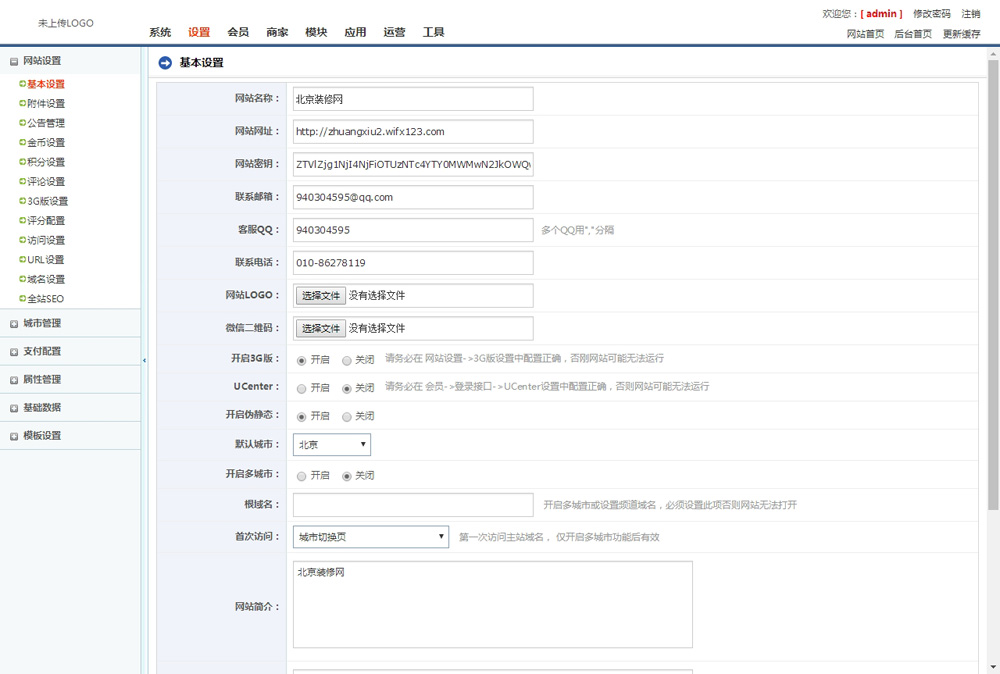
Task: Click the green icon beside 全站SEO
Action: 22,299
